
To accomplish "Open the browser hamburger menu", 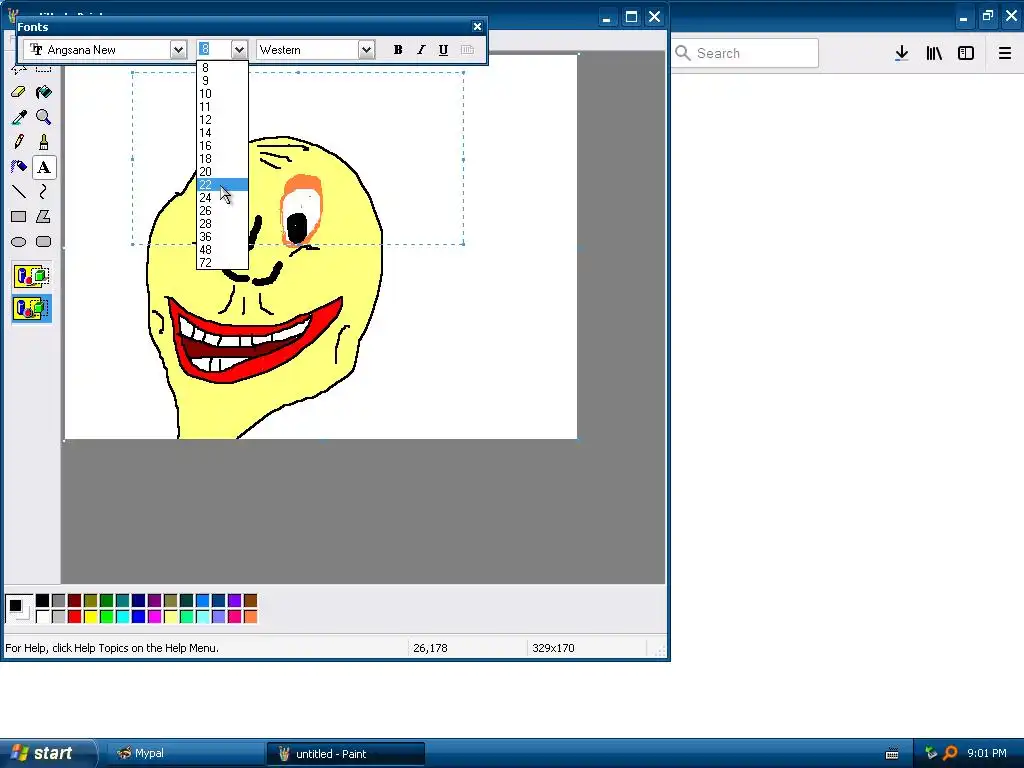I will tap(1004, 54).
